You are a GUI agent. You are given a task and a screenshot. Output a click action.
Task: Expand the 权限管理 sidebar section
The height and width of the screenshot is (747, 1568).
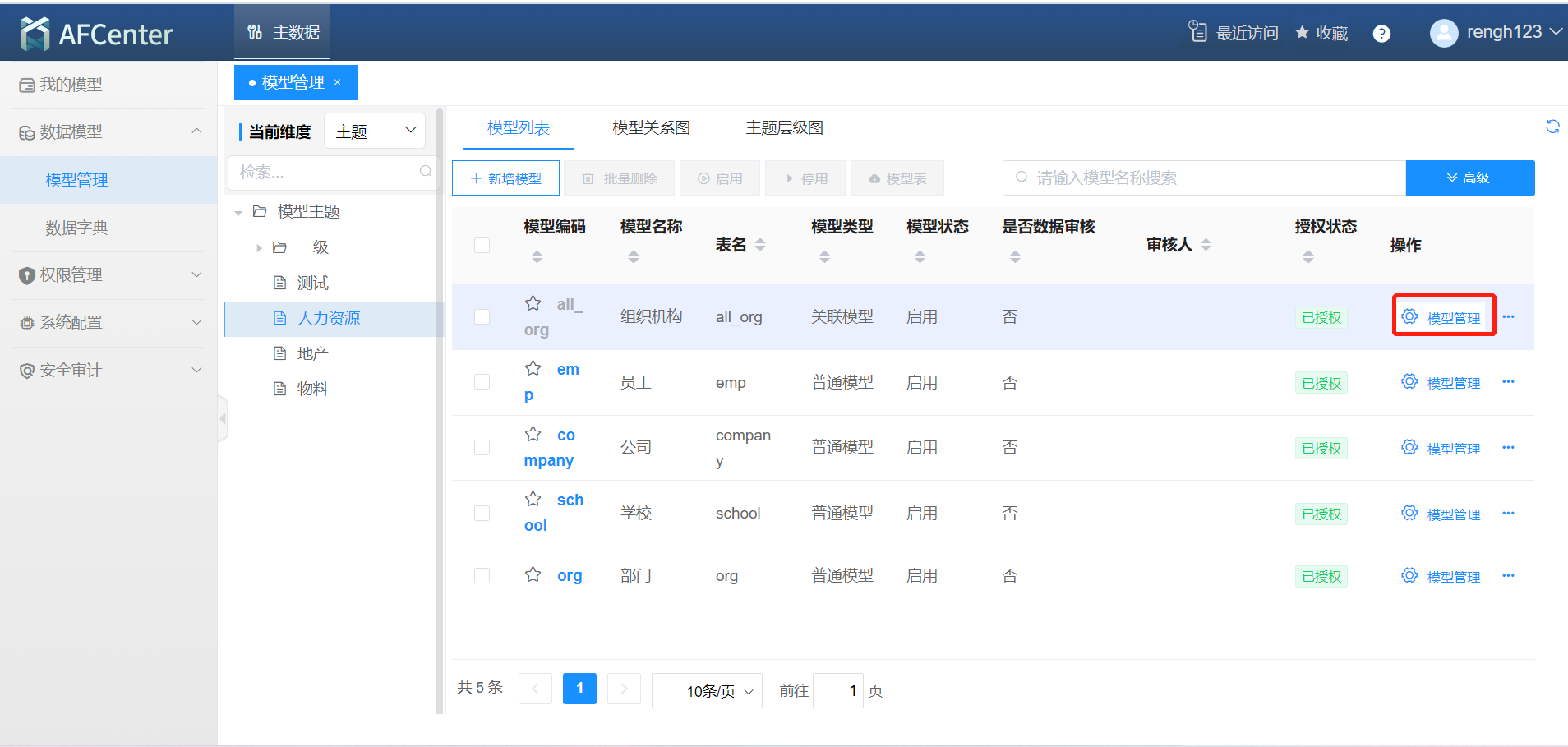196,274
